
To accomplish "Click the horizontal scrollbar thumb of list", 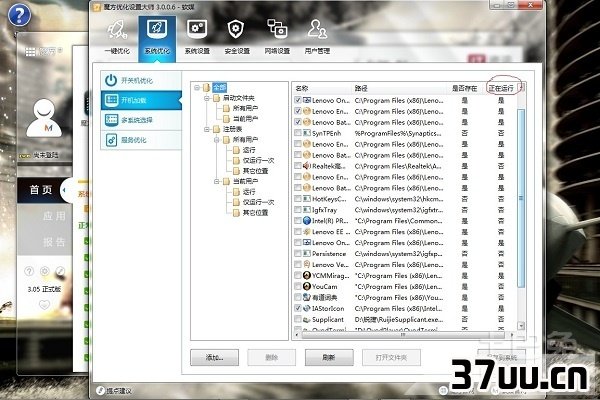I will (x=402, y=335).
